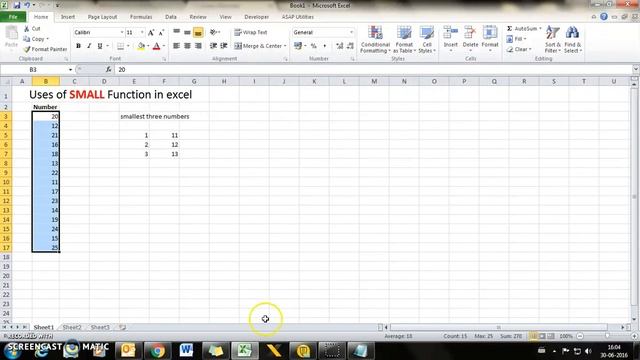The height and width of the screenshot is (360, 640).
Task: Open the Font name dropdown showing Calibri
Action: 122,33
